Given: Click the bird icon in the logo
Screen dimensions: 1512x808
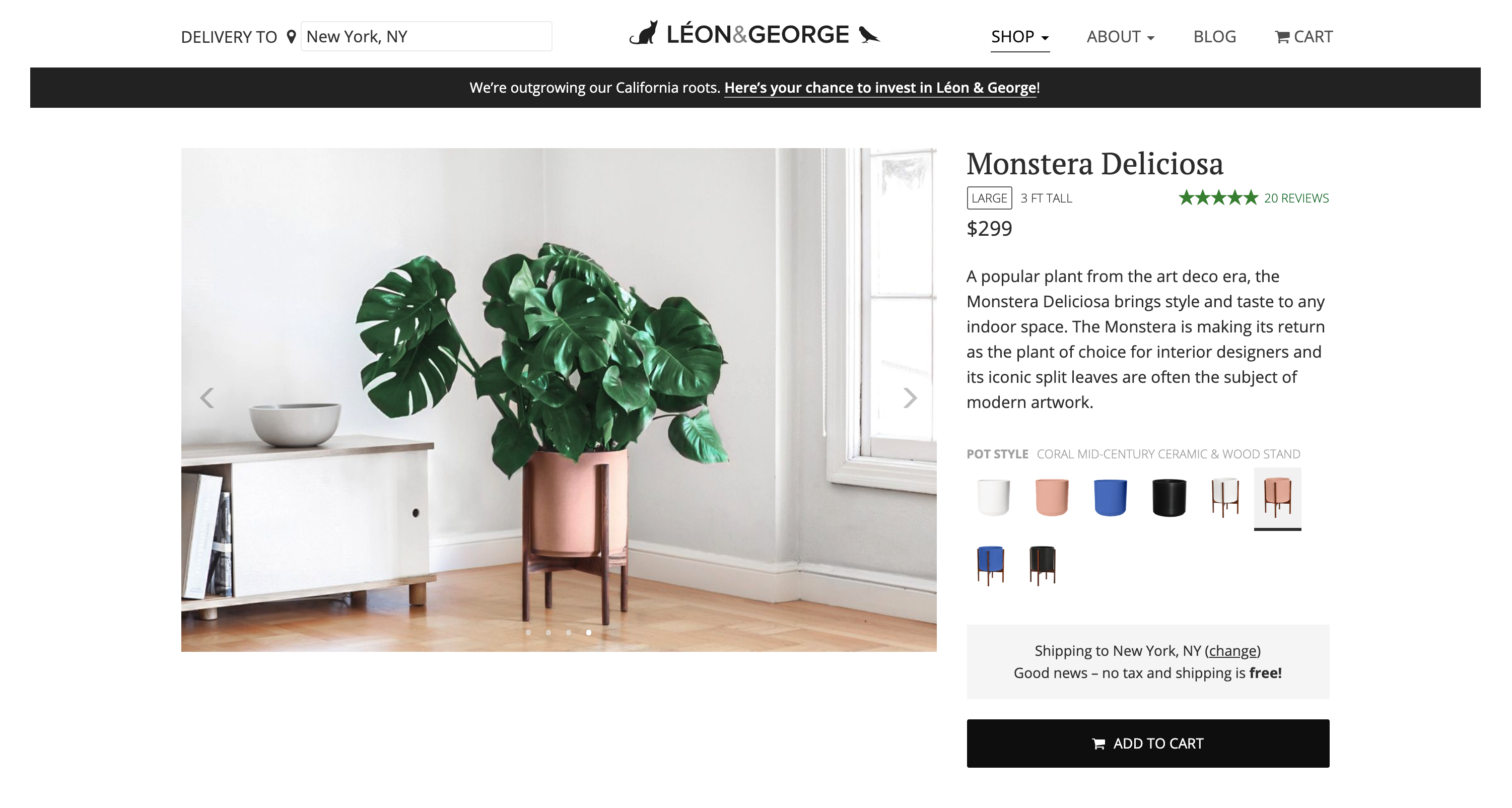Looking at the screenshot, I should pos(869,35).
